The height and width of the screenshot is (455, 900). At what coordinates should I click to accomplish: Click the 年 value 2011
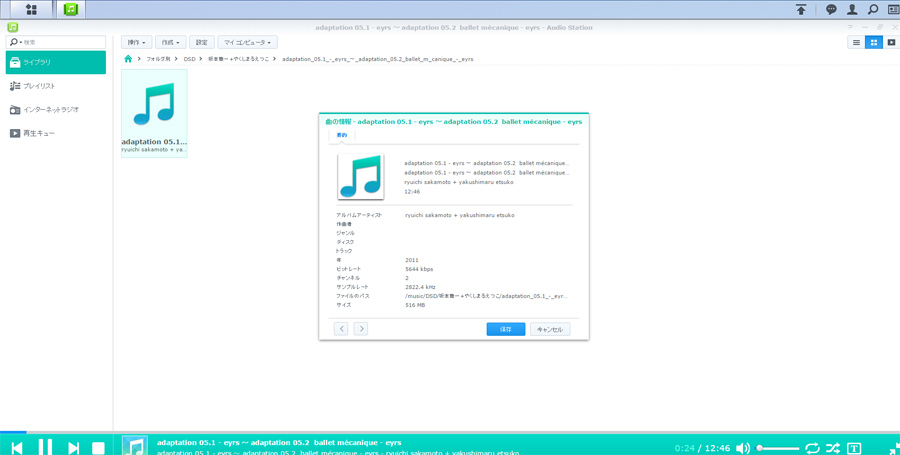coord(412,260)
